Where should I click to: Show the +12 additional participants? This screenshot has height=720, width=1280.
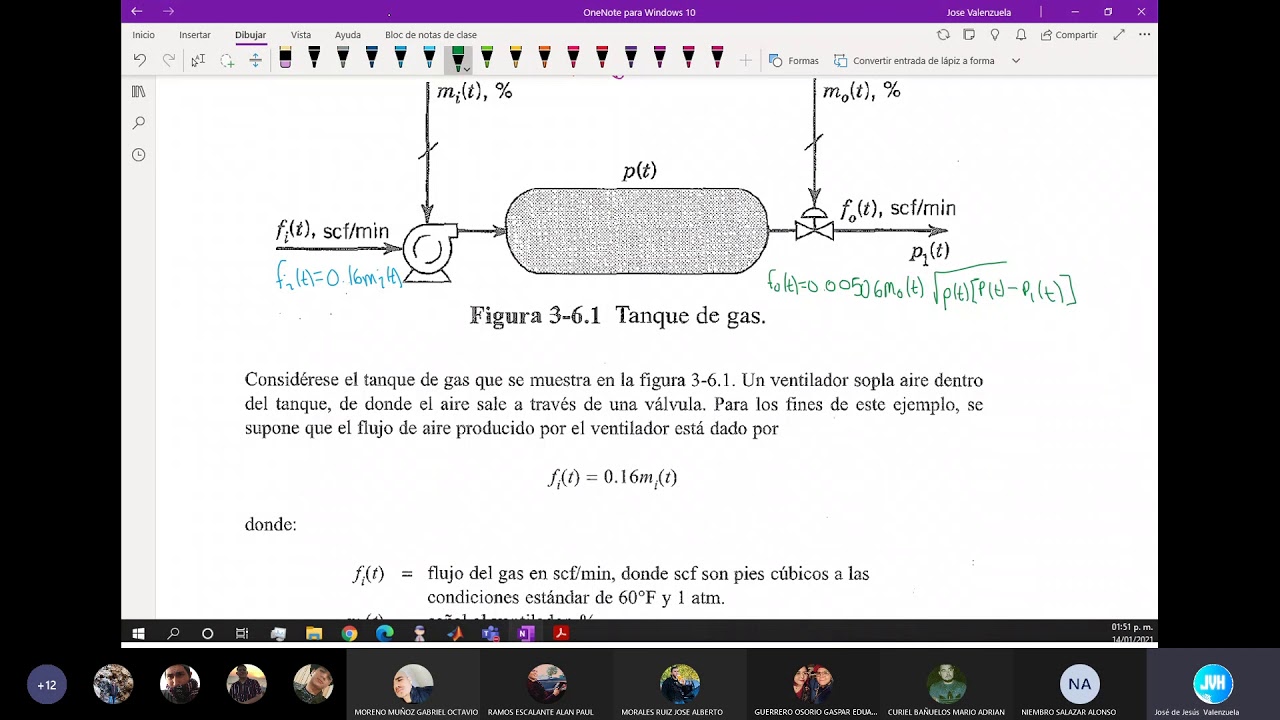coord(47,685)
